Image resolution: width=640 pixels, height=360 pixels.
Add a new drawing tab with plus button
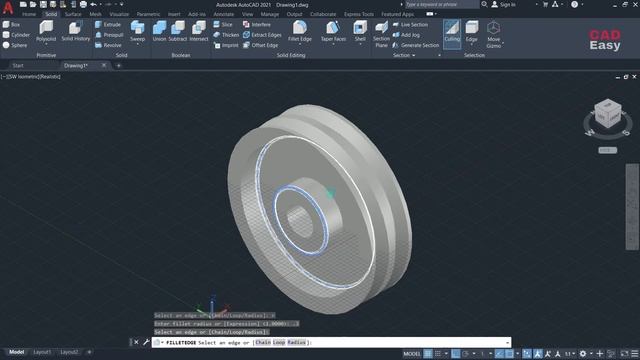(x=118, y=65)
